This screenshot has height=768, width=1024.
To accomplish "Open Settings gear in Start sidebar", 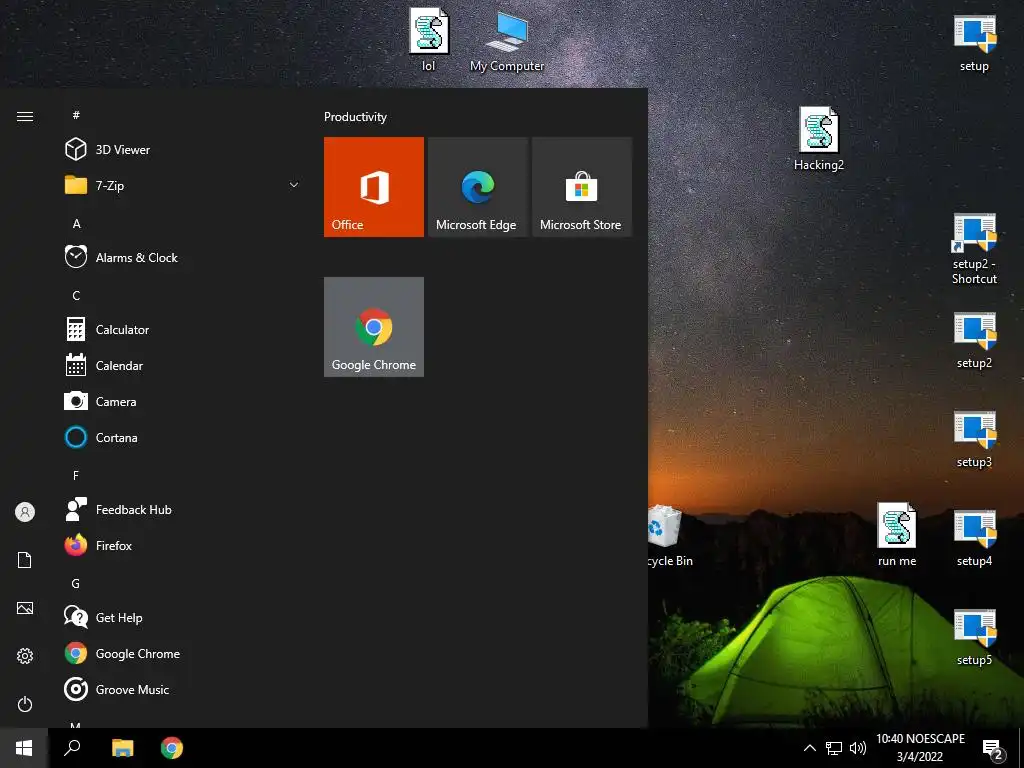I will (25, 656).
